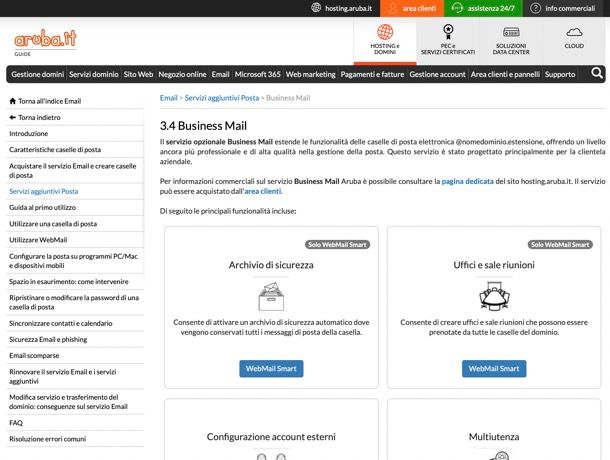The width and height of the screenshot is (610, 460).
Task: Open Ripristinare o modificare la password item
Action: (x=74, y=302)
